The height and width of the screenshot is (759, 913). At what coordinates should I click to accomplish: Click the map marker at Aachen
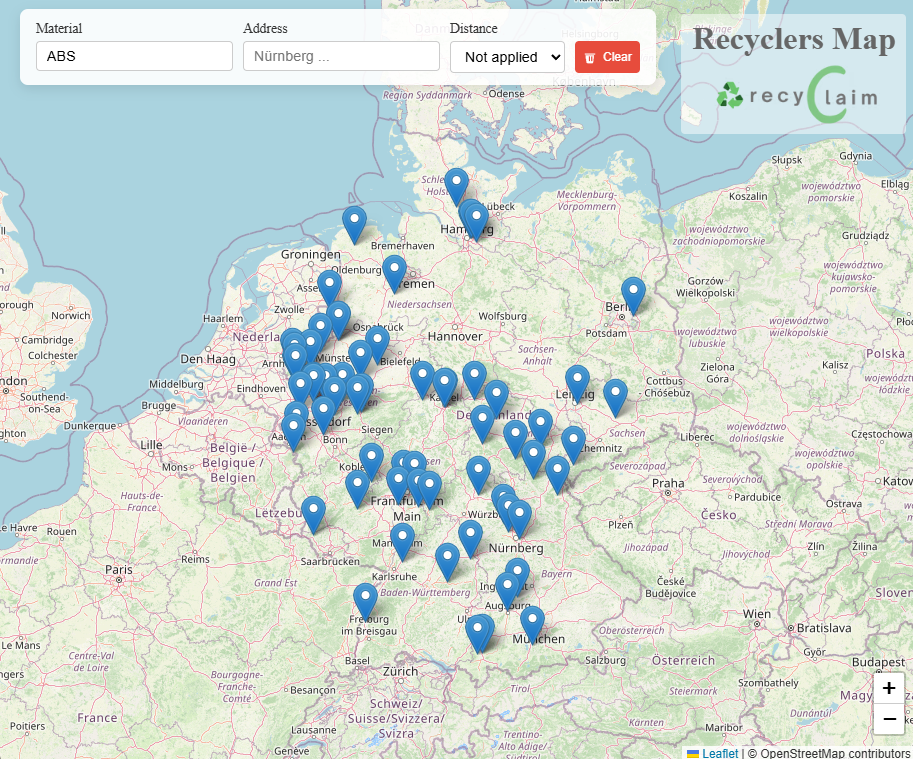tap(293, 432)
